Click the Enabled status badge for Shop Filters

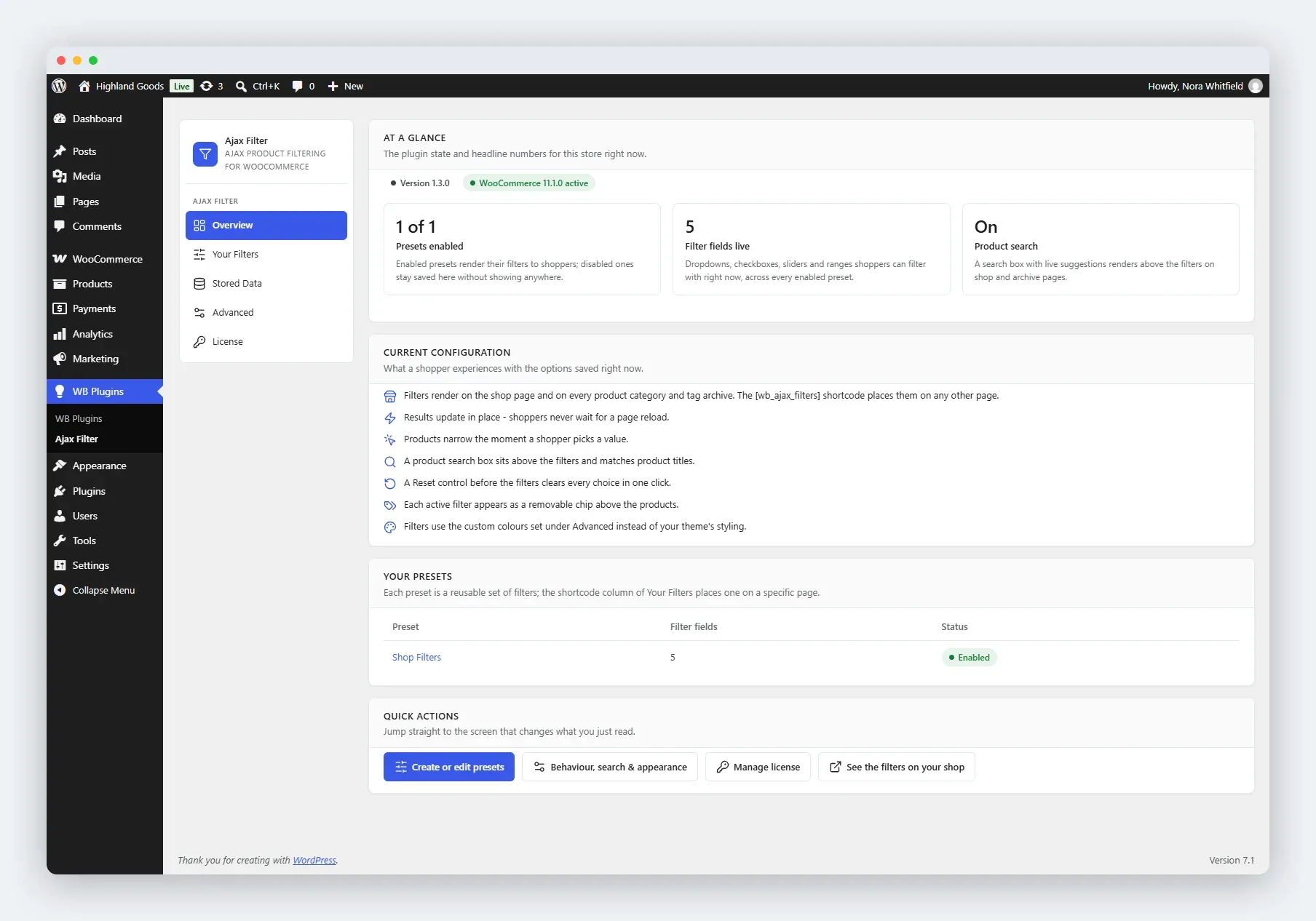tap(970, 657)
